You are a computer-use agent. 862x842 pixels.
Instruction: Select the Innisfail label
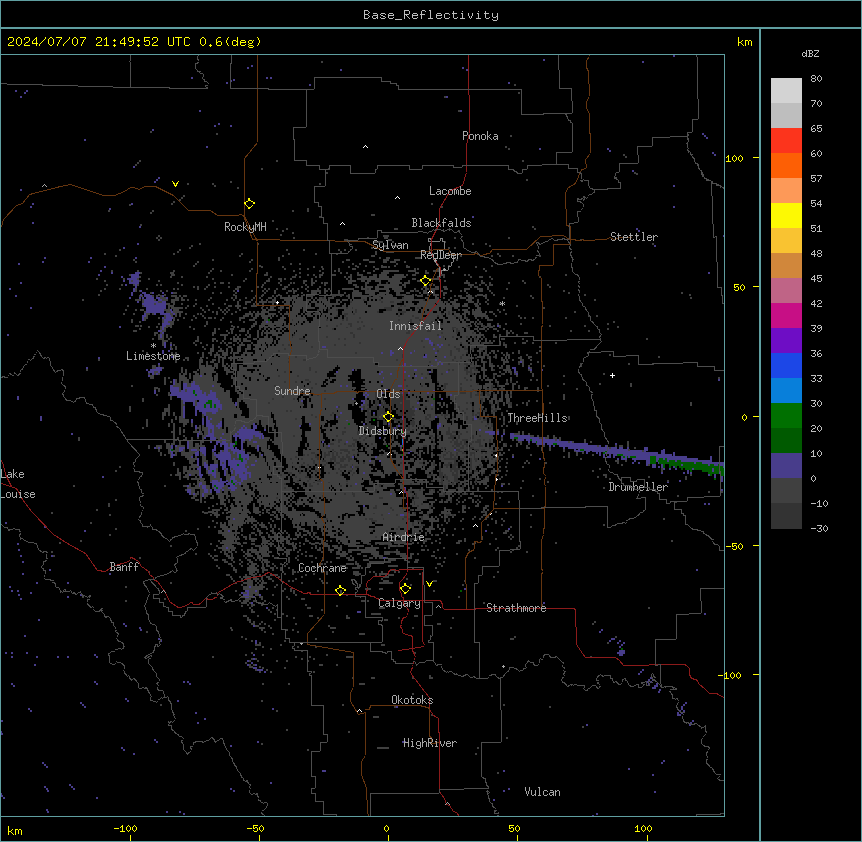416,326
